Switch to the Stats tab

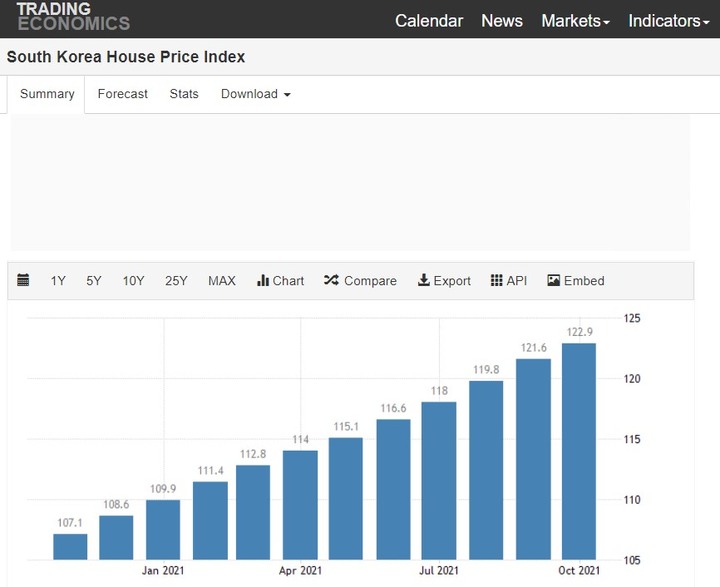pyautogui.click(x=184, y=94)
